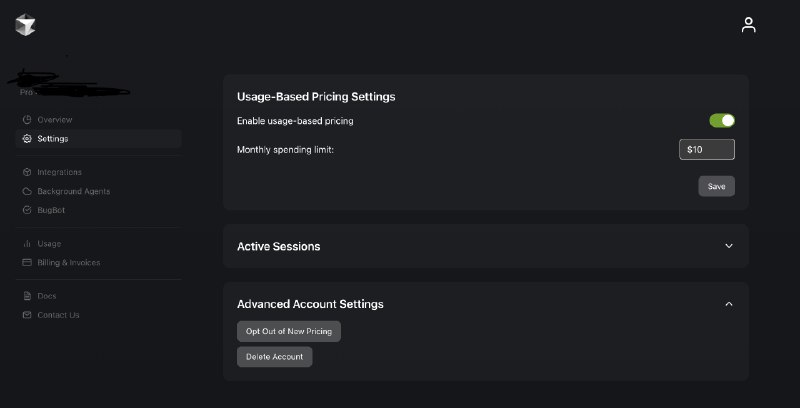
Task: Click the Contact Us envelope icon
Action: pos(27,315)
